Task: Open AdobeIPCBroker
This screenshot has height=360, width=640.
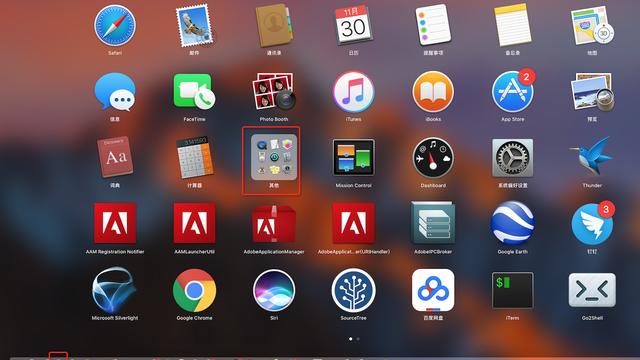Action: click(x=433, y=223)
